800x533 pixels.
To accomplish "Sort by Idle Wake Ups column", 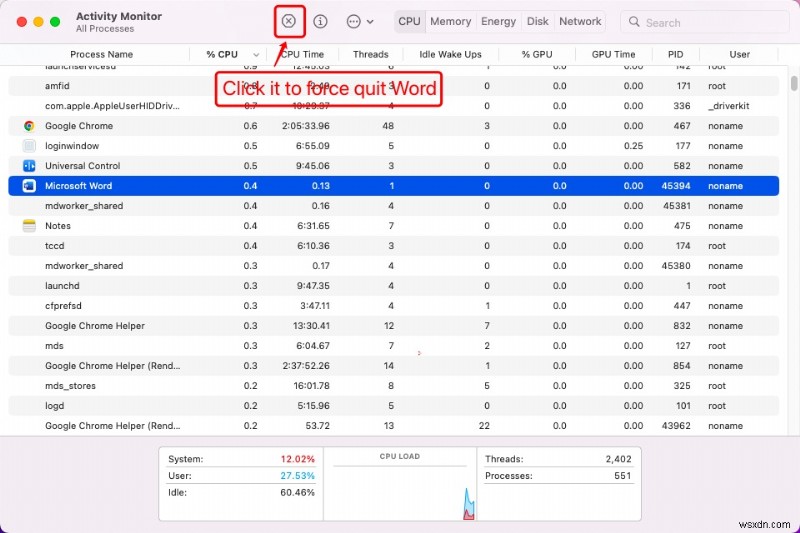I will [x=450, y=54].
